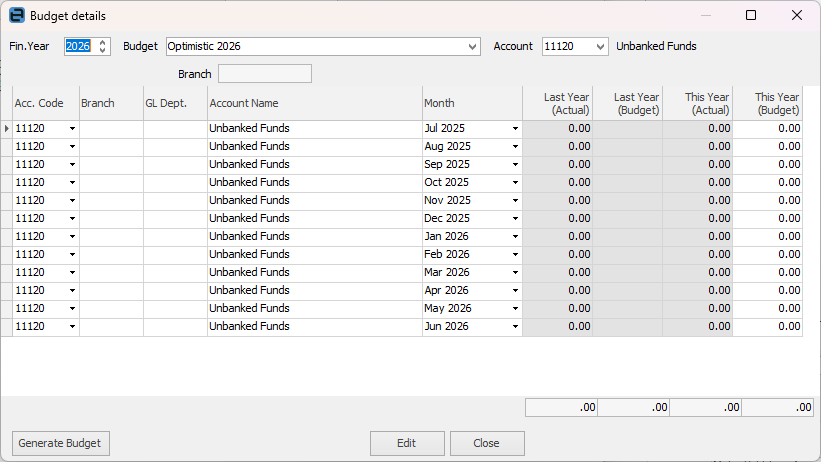
Task: Open the Budget Optimistic 2026 dropdown
Action: click(472, 47)
